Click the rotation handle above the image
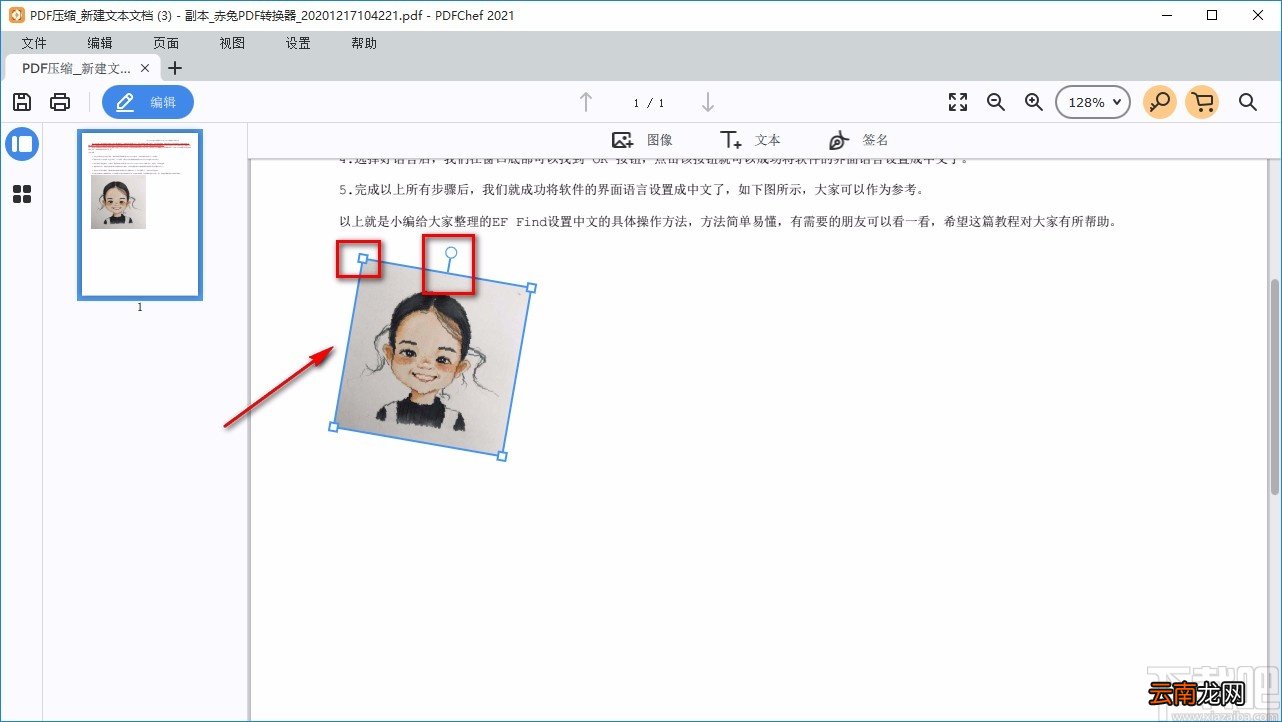The width and height of the screenshot is (1282, 722). 451,254
